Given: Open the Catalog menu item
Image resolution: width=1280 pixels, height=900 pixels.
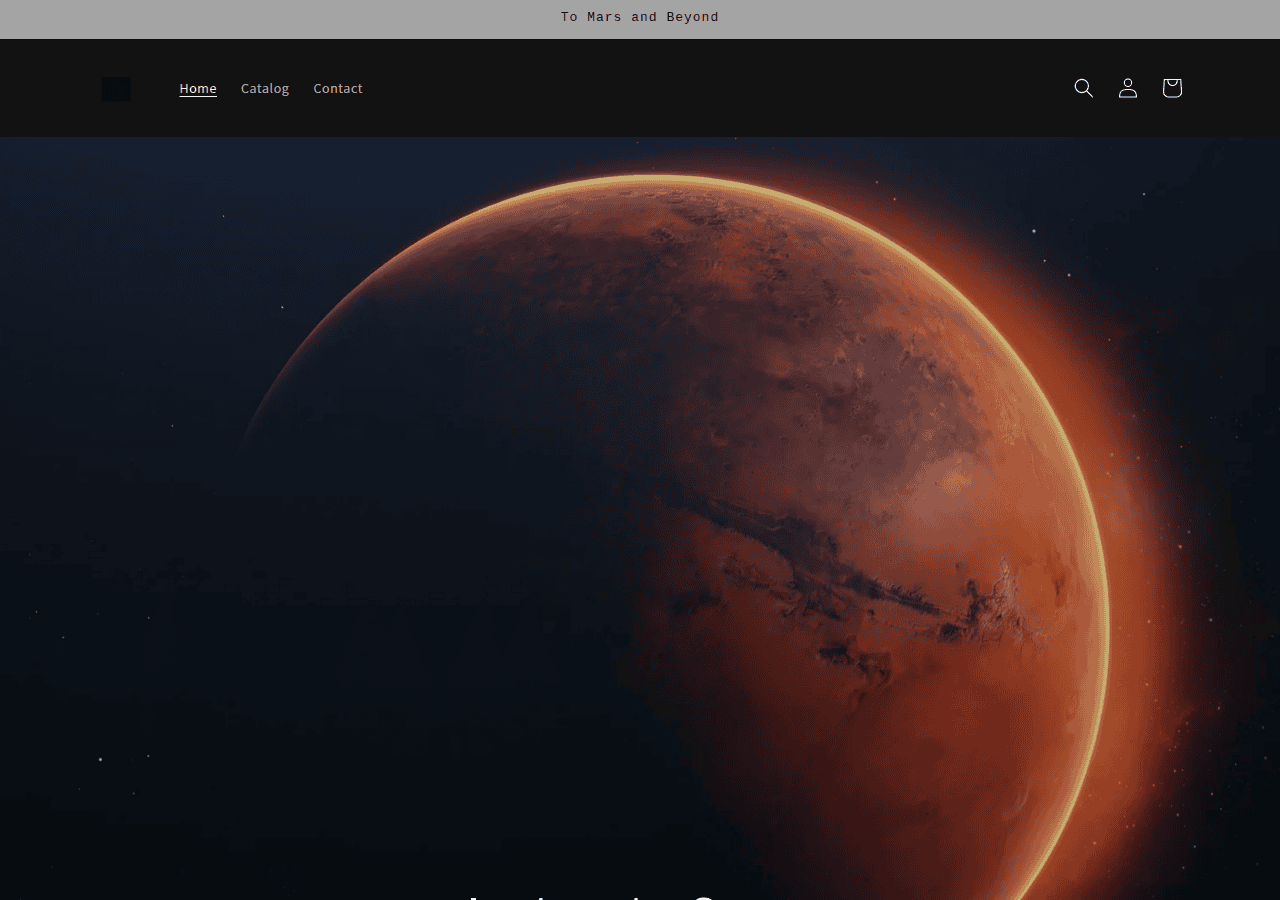Looking at the screenshot, I should [x=265, y=88].
